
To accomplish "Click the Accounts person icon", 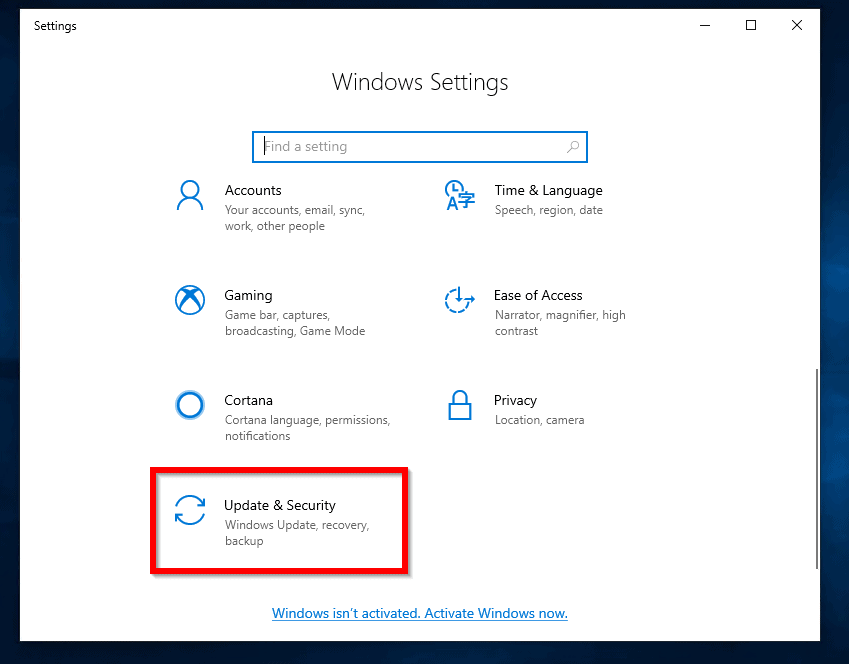I will coord(190,196).
